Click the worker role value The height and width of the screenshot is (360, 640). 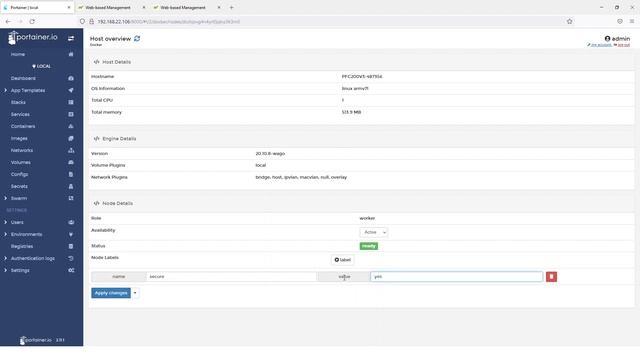[x=367, y=218]
